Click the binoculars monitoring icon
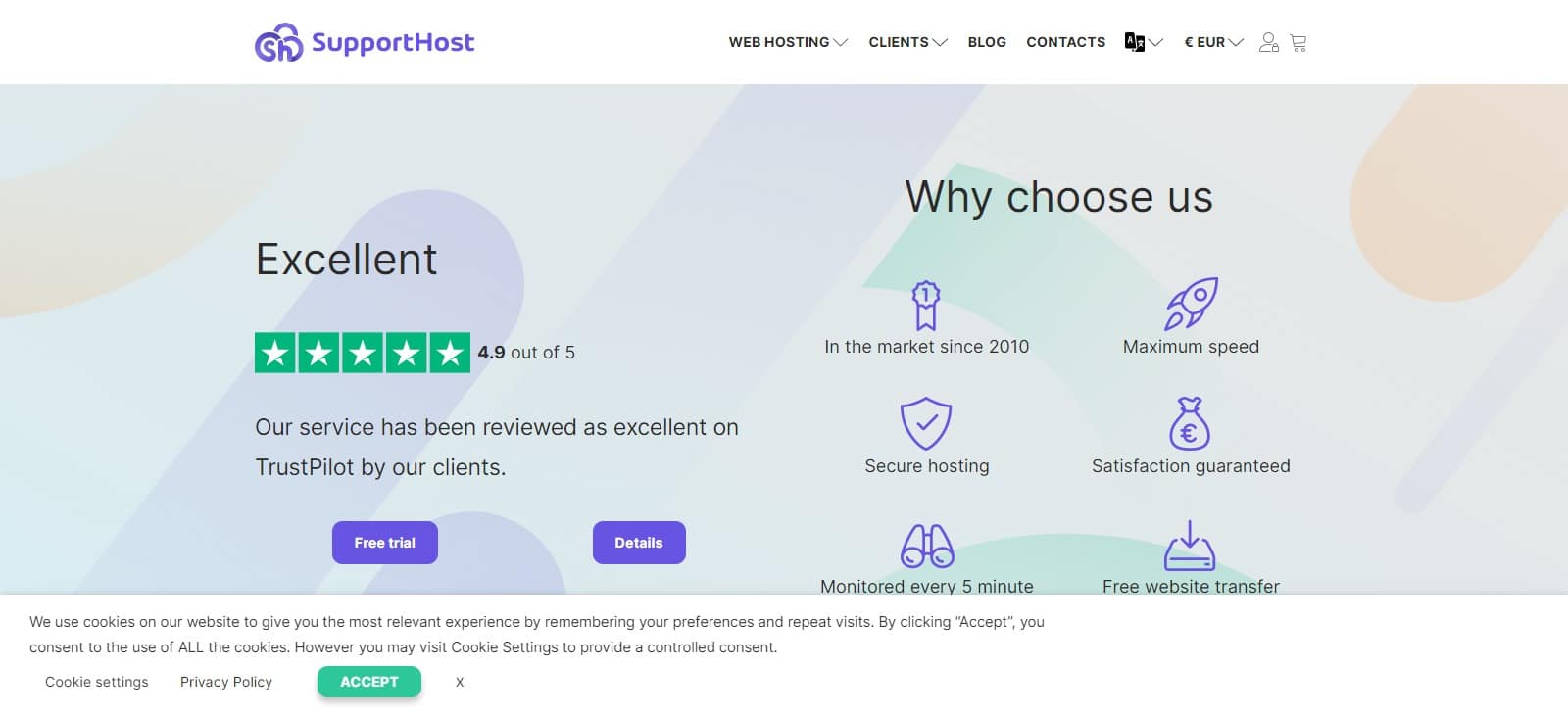Image resolution: width=1568 pixels, height=717 pixels. click(x=927, y=547)
